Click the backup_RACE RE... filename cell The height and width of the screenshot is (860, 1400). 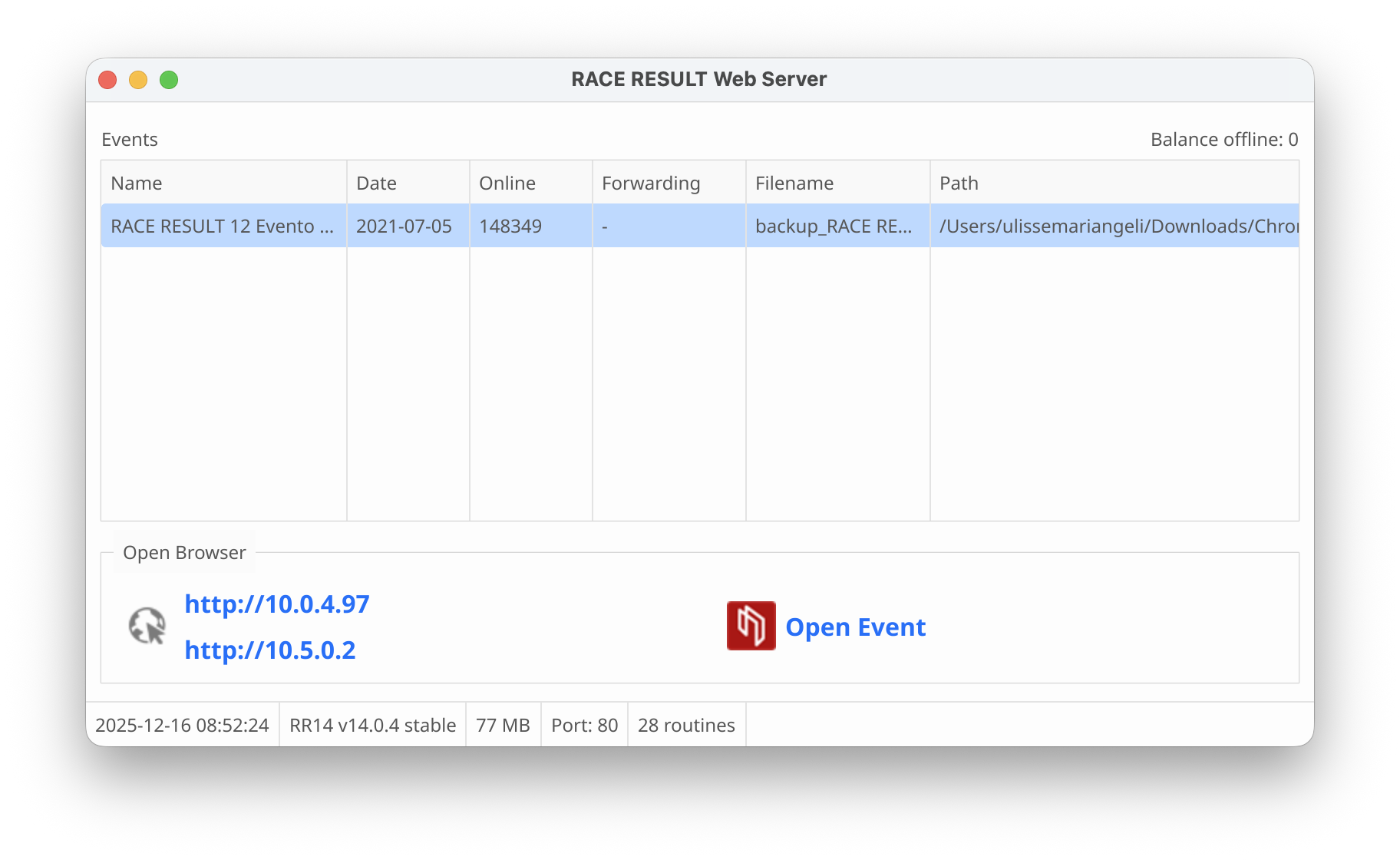[834, 227]
